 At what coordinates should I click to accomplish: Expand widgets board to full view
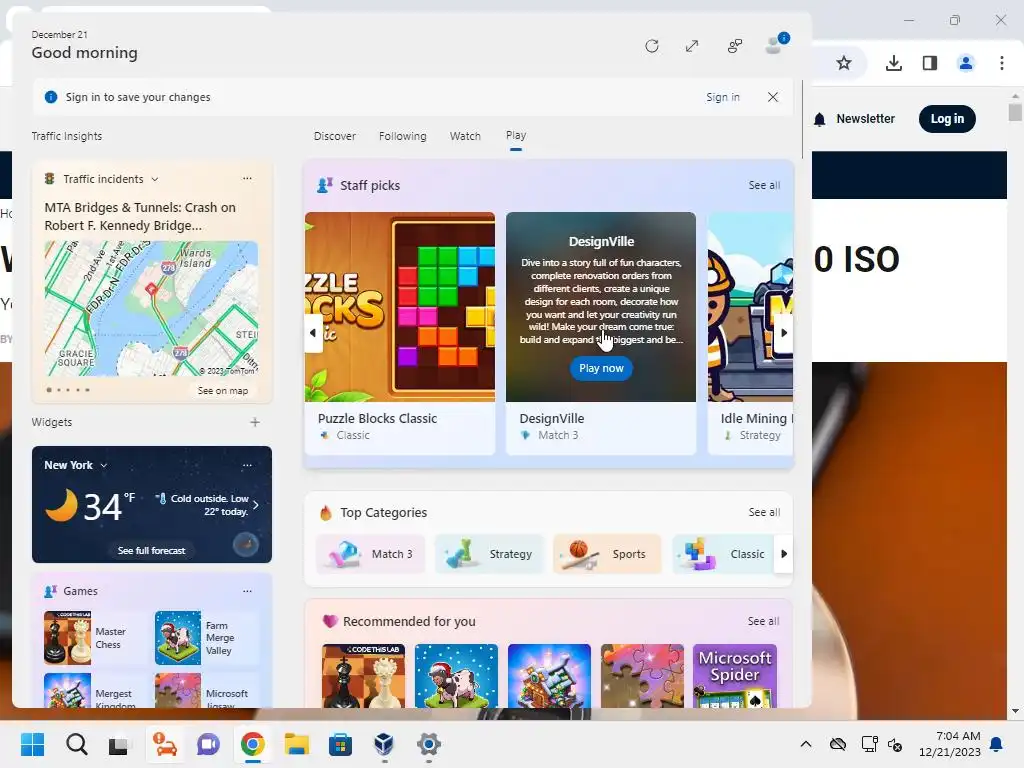(x=692, y=46)
